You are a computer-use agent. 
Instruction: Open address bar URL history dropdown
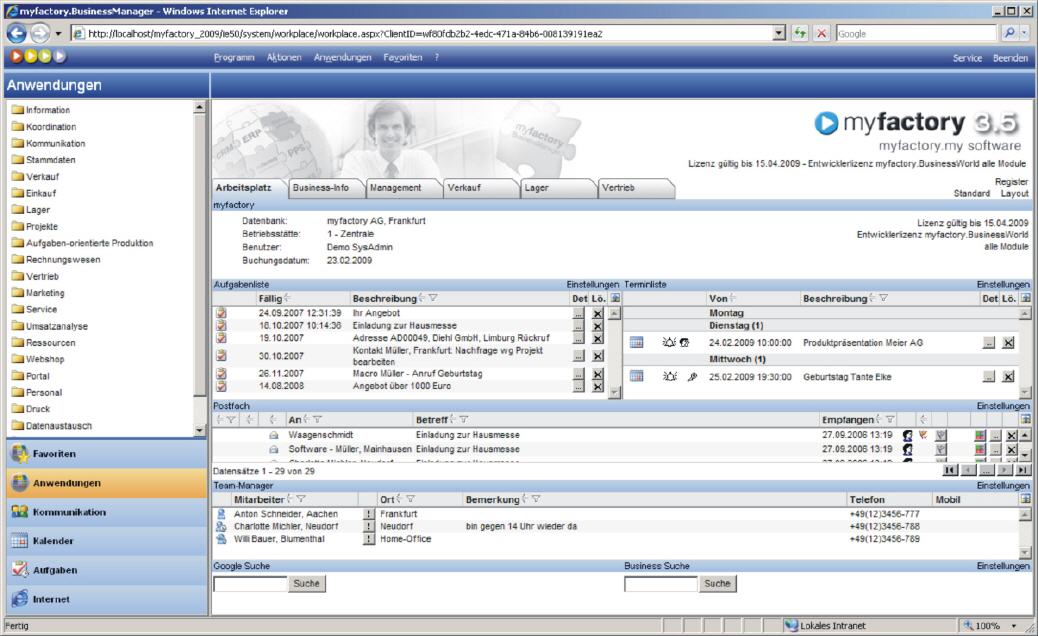point(779,33)
